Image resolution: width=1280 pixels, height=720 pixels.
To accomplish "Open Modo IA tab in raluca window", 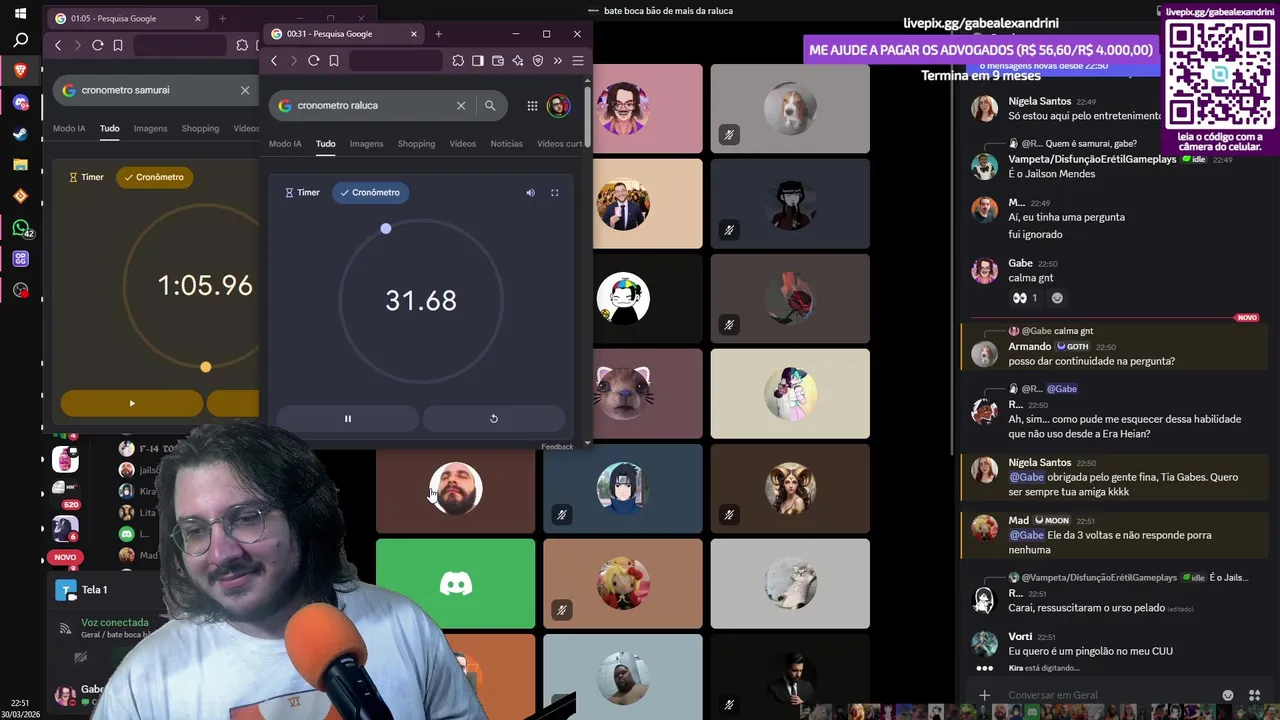I will [285, 144].
